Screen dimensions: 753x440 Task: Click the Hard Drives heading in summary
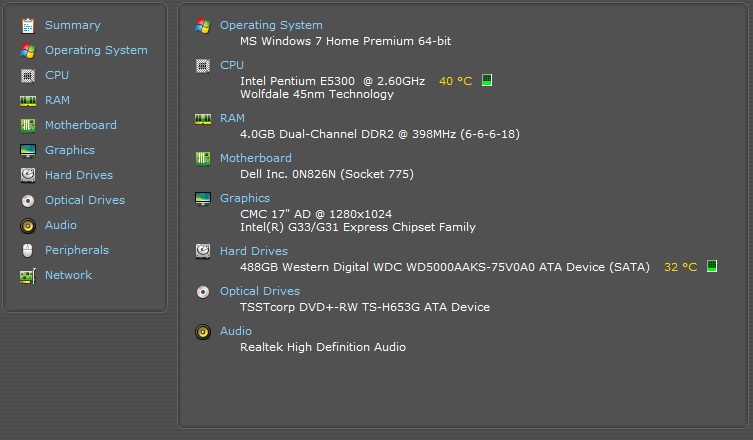(x=254, y=251)
